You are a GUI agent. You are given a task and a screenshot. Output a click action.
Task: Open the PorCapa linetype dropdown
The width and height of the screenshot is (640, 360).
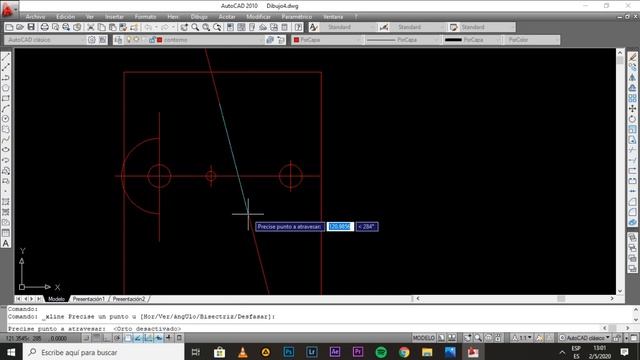402,40
